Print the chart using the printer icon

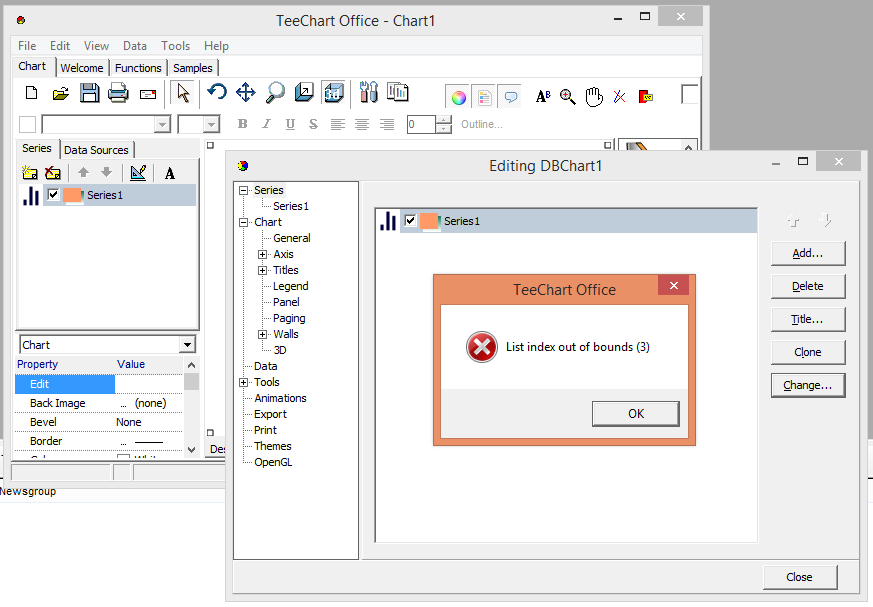click(118, 93)
